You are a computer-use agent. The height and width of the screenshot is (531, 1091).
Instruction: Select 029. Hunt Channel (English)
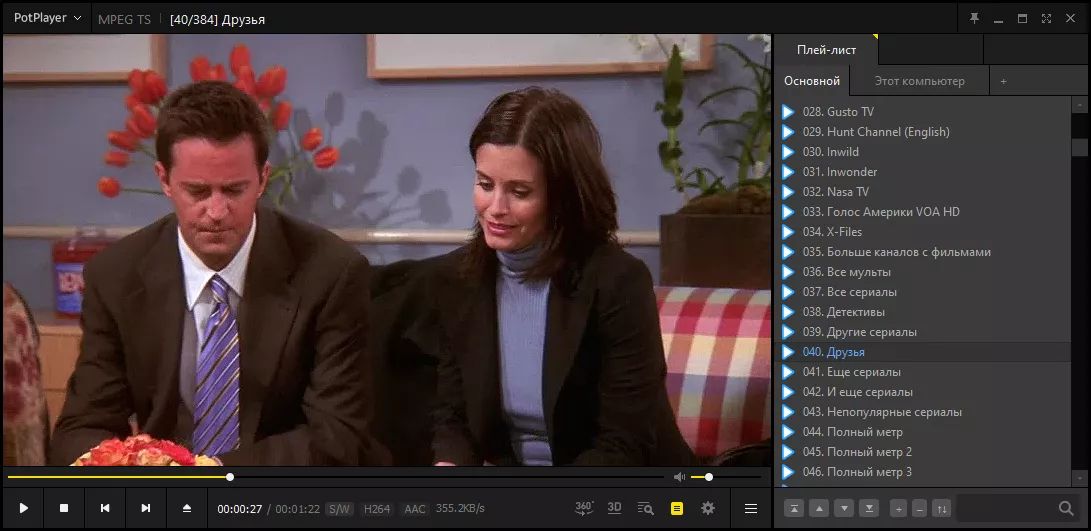tap(922, 132)
